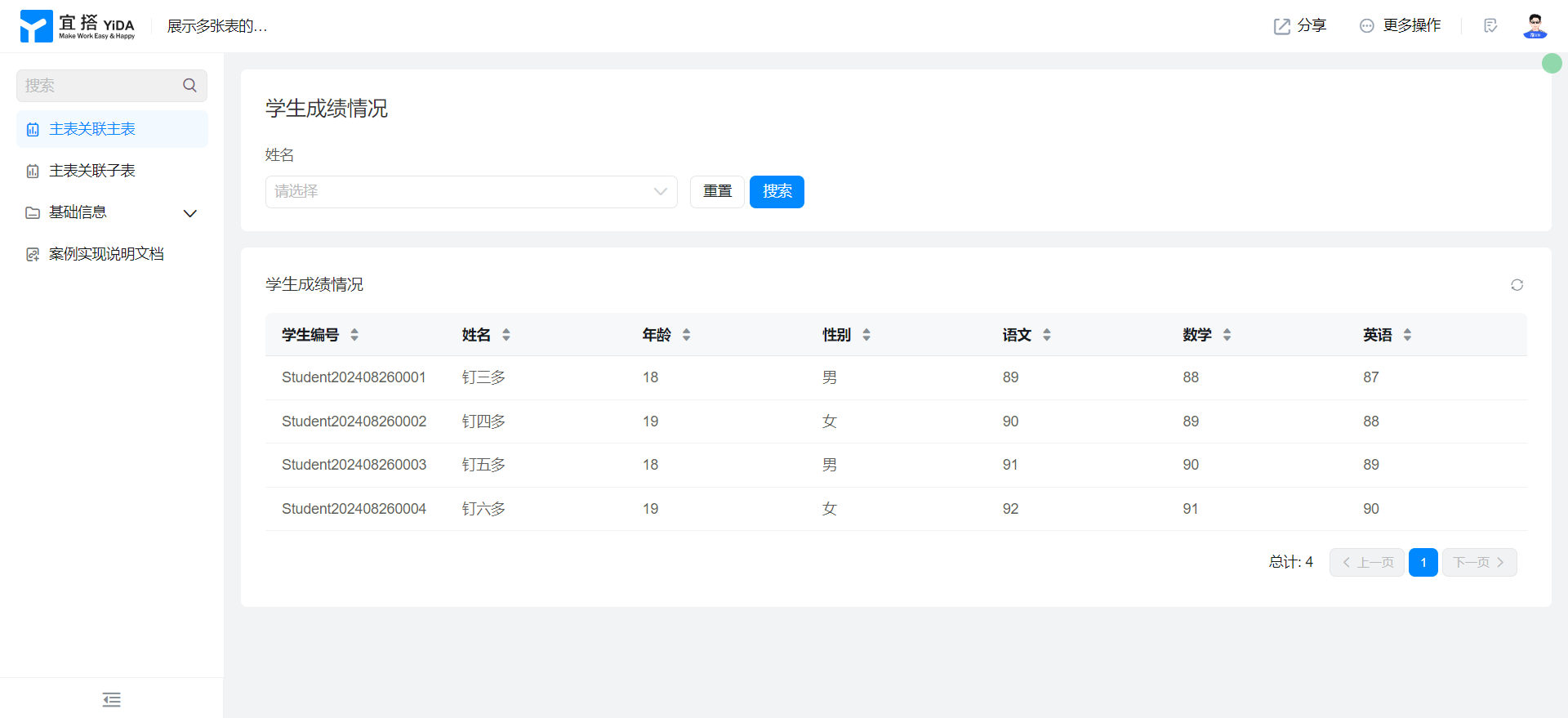Expand 基础信息 with chevron arrow
This screenshot has height=718, width=1568.
(190, 213)
